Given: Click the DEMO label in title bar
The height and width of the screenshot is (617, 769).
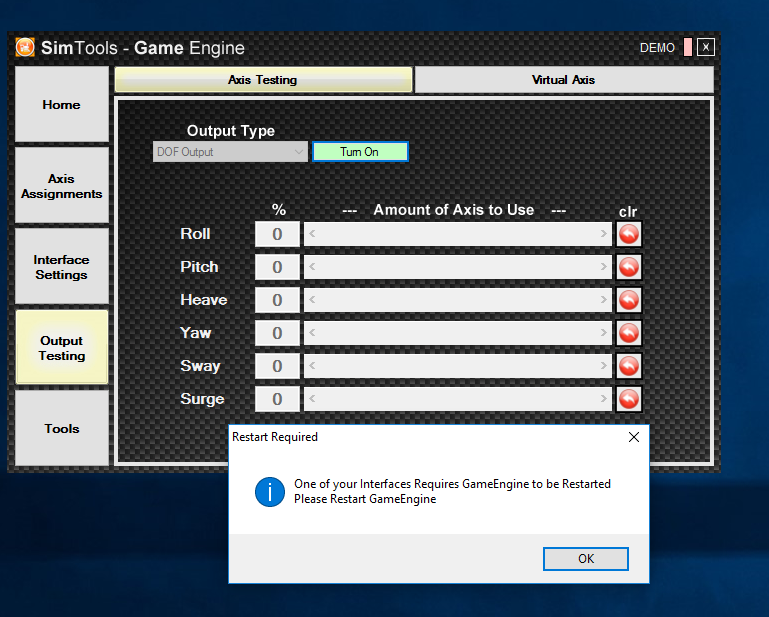Looking at the screenshot, I should (x=657, y=48).
